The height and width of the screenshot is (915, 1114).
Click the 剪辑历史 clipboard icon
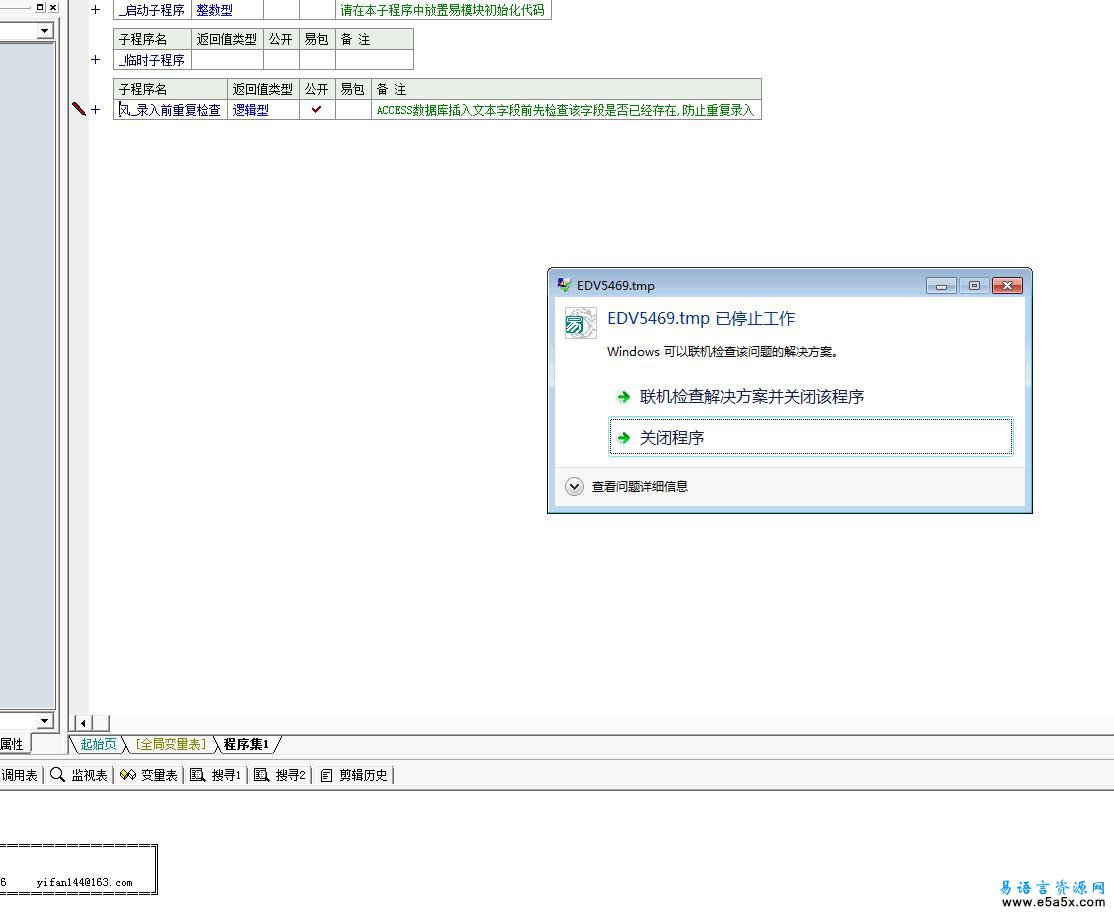pyautogui.click(x=326, y=775)
